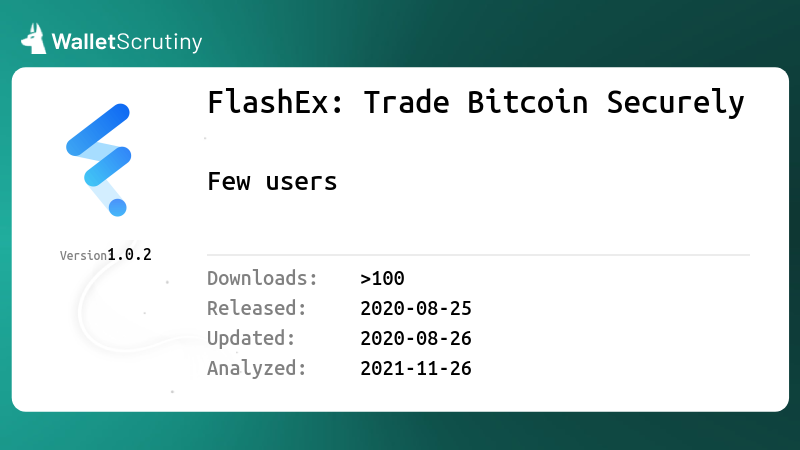800x450 pixels.
Task: Click the Version 1.0.2 label
Action: click(x=106, y=255)
